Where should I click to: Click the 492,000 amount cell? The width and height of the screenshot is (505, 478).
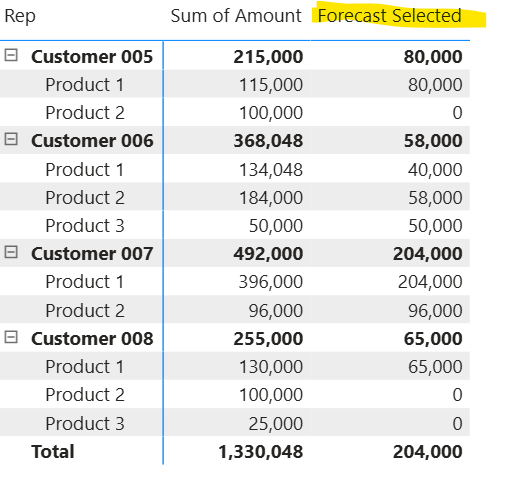pyautogui.click(x=268, y=253)
